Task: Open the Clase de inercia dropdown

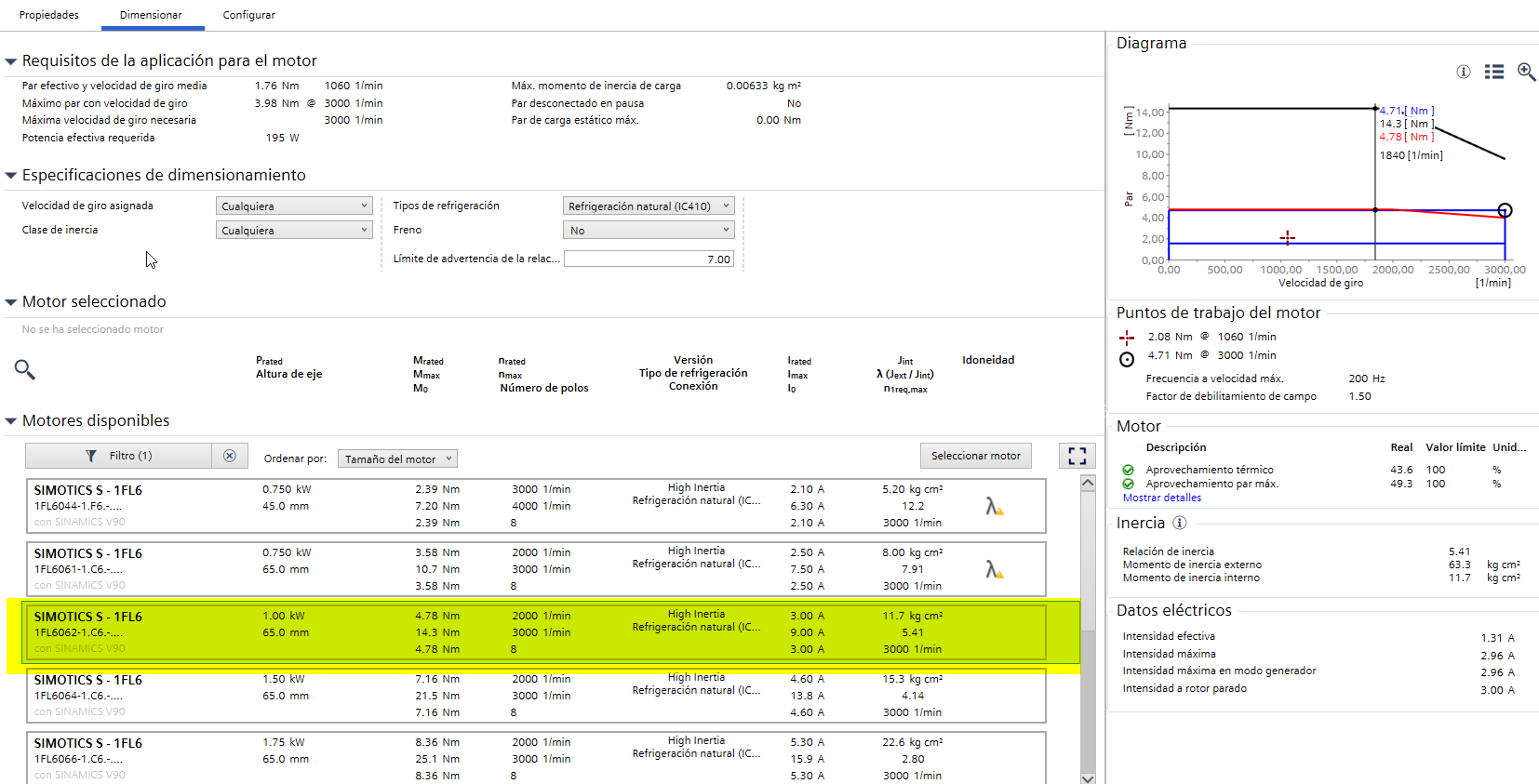Action: 294,231
